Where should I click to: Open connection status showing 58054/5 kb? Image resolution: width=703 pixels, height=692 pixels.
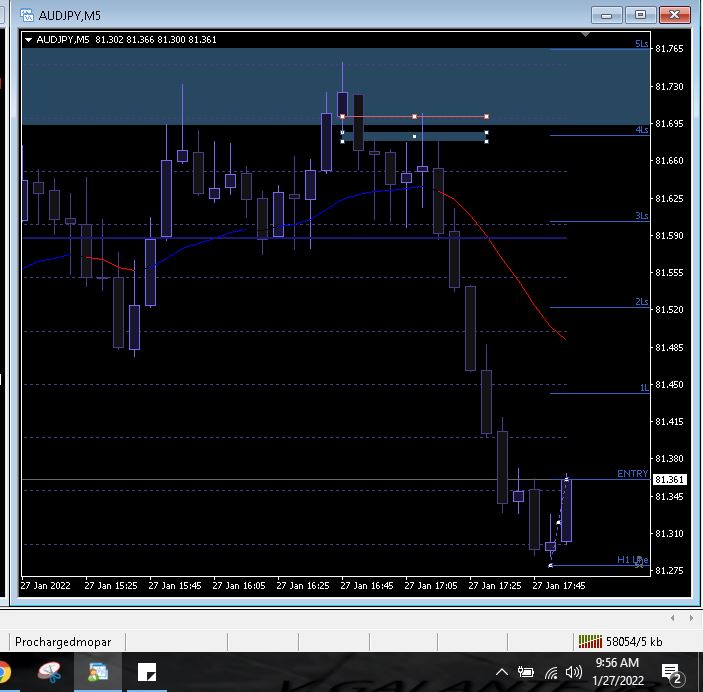coord(620,642)
